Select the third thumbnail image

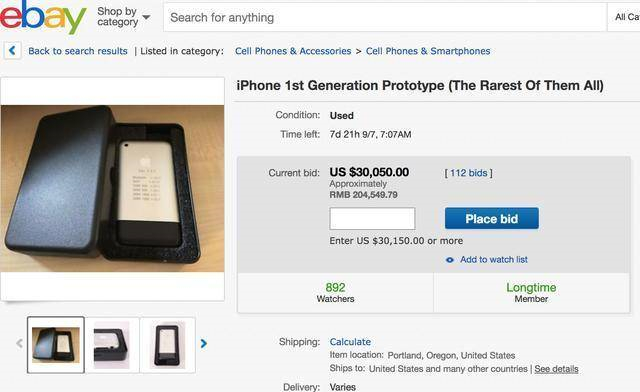click(x=167, y=345)
